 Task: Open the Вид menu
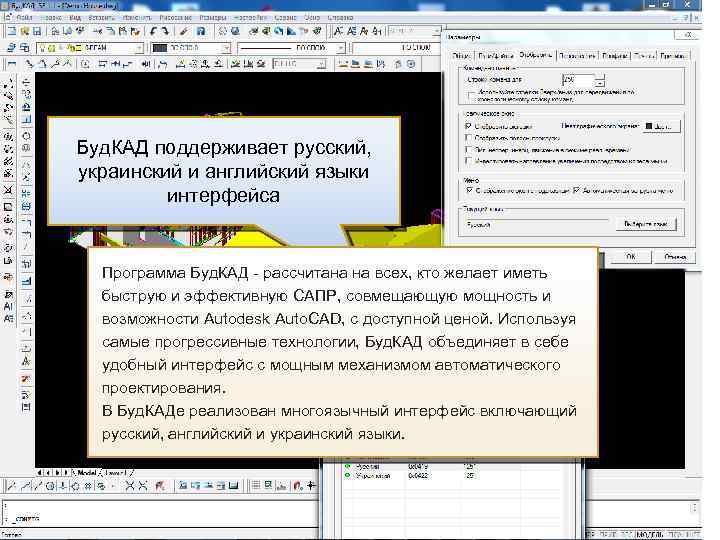tap(75, 17)
